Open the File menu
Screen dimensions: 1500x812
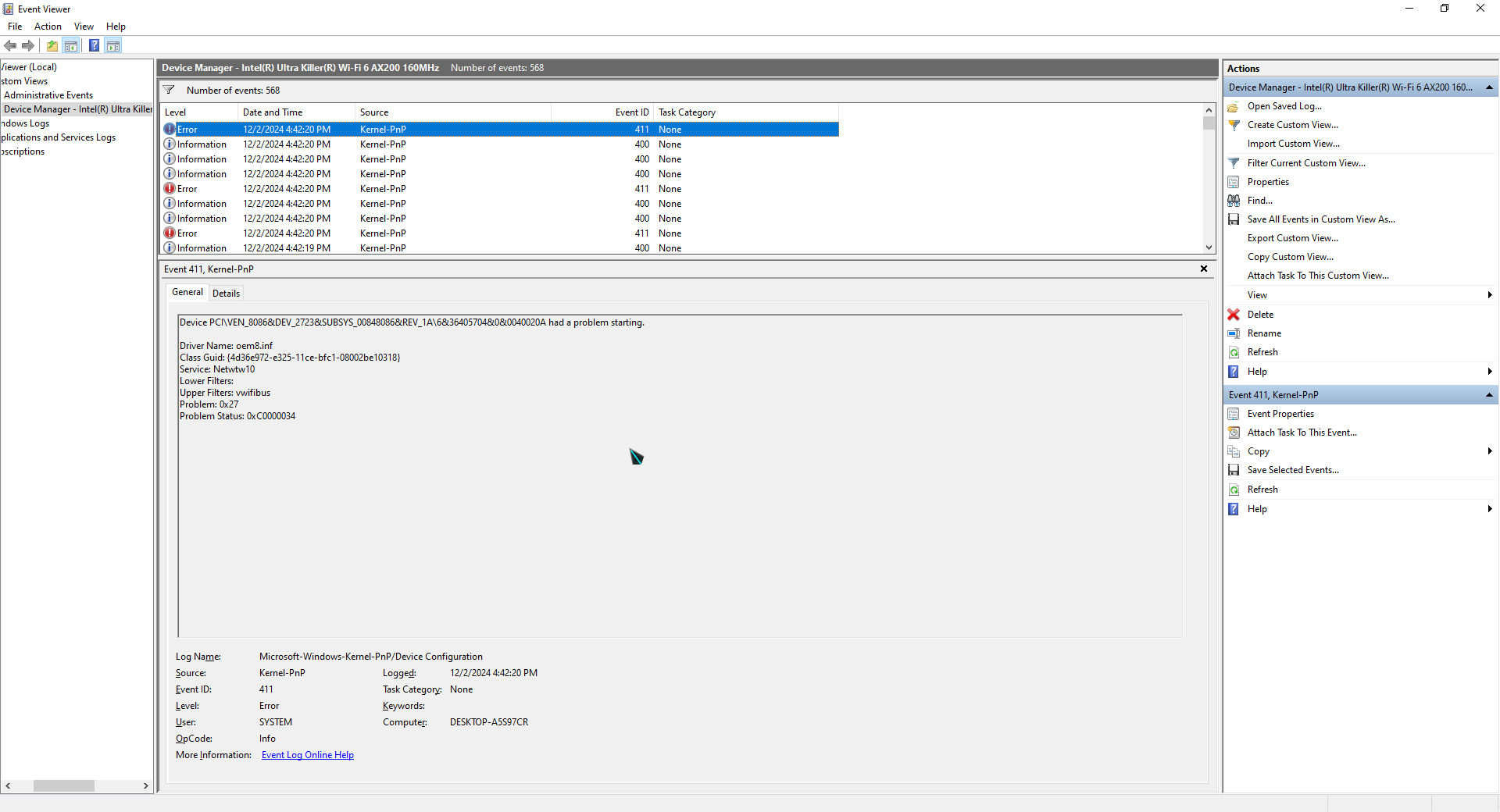pyautogui.click(x=15, y=27)
